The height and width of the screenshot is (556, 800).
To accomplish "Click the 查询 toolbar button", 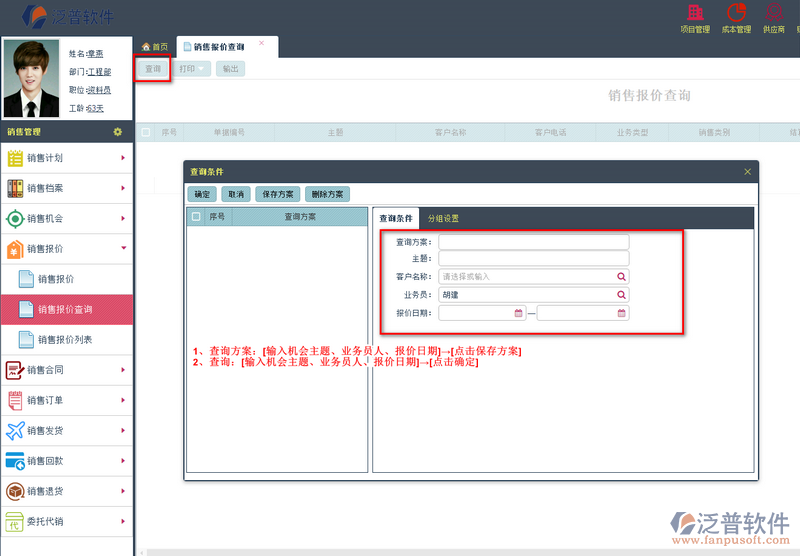I will tap(153, 69).
